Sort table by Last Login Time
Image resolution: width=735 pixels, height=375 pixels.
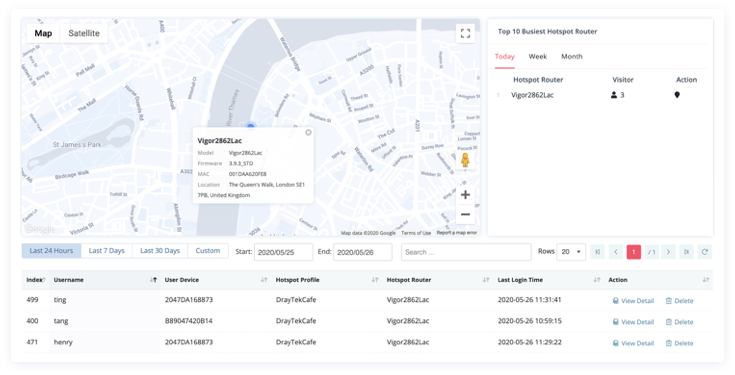[597, 280]
